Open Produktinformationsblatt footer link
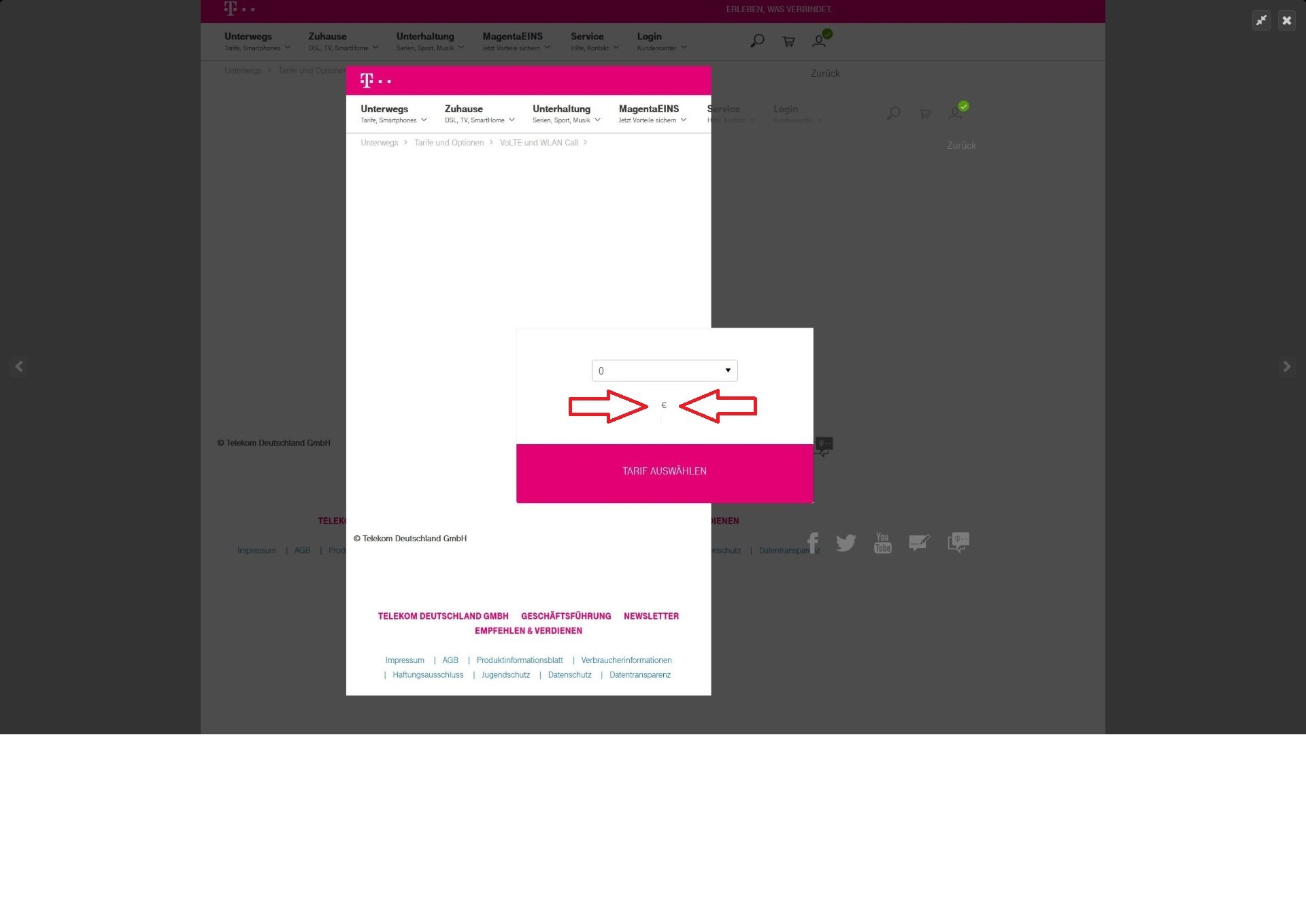This screenshot has height=924, width=1306. 520,660
